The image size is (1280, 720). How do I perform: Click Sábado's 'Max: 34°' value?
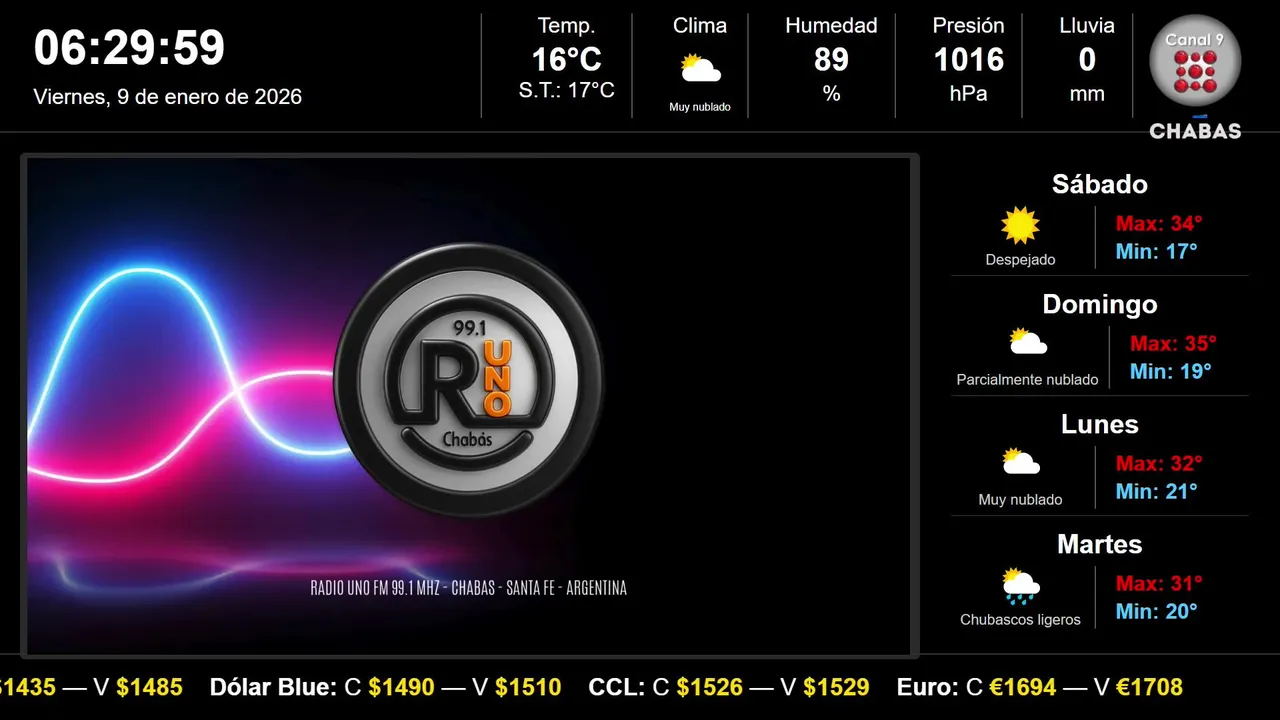pyautogui.click(x=1159, y=223)
